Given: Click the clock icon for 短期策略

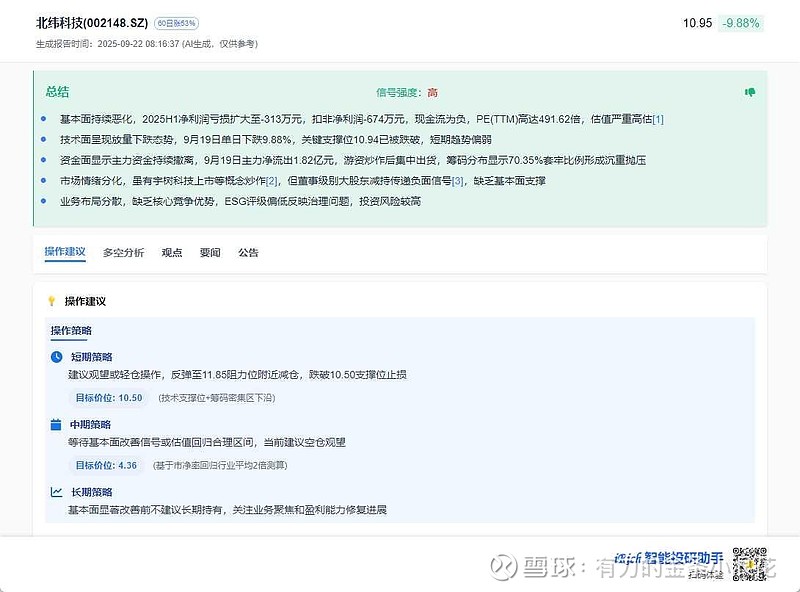Looking at the screenshot, I should pyautogui.click(x=57, y=357).
